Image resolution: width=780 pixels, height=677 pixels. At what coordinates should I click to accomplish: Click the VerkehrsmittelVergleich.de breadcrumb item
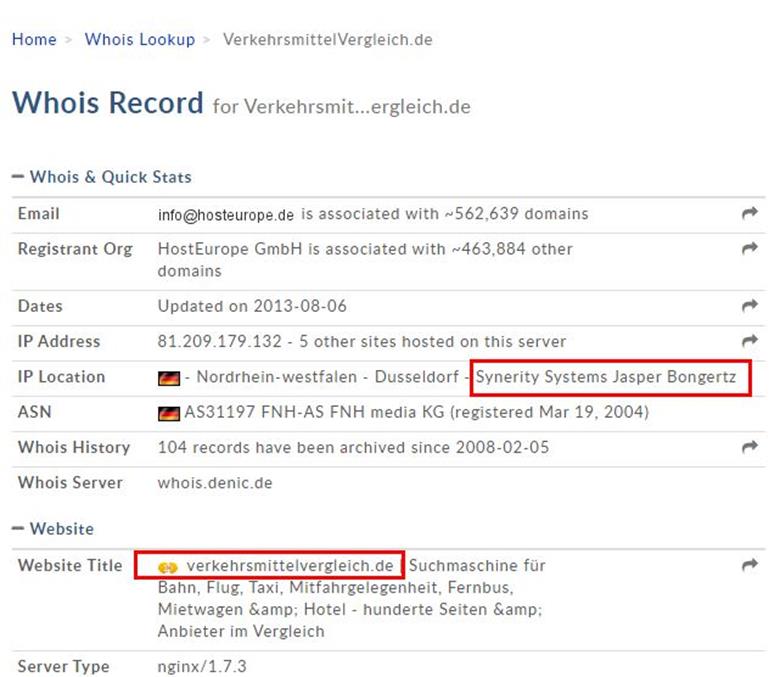pos(327,40)
